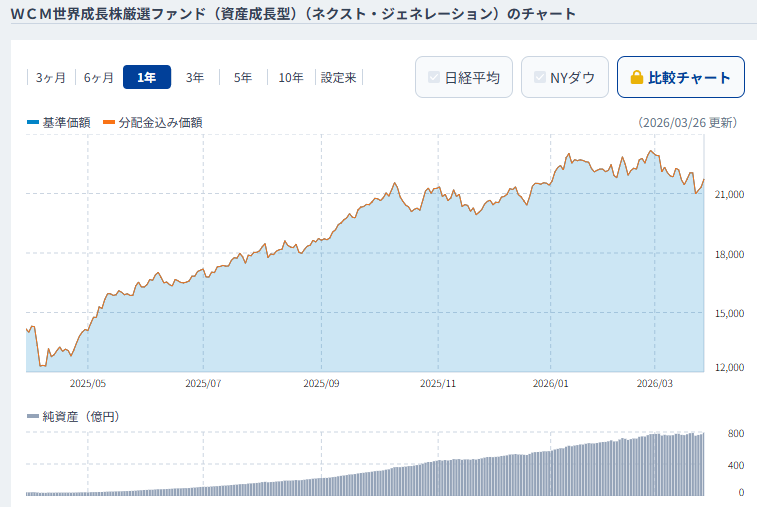Click the 2026/01 date marker on axis
The image size is (757, 507).
[x=551, y=383]
